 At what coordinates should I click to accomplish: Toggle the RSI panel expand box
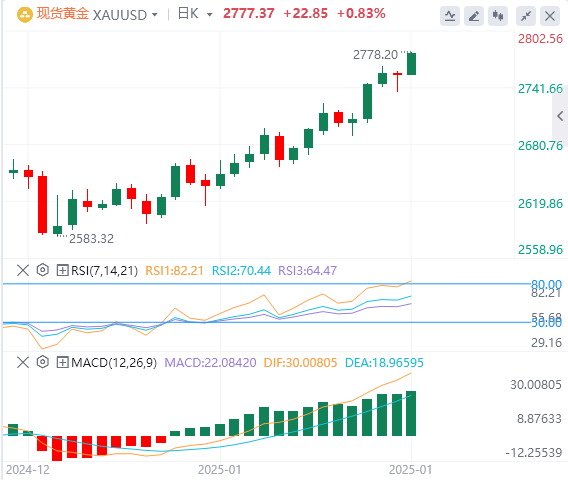click(x=62, y=270)
